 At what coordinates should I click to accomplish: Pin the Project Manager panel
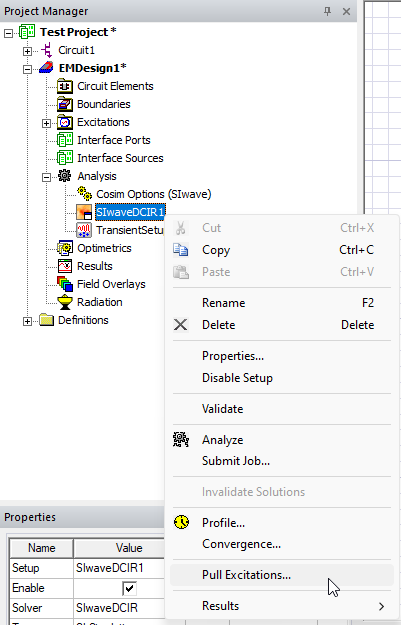point(328,11)
